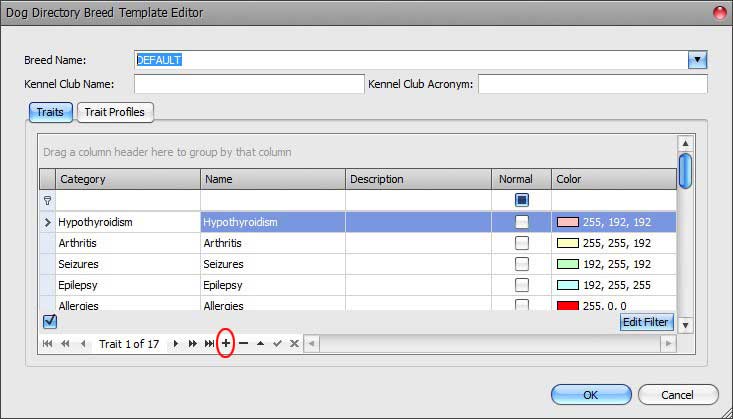Sort by Name column header

(273, 179)
